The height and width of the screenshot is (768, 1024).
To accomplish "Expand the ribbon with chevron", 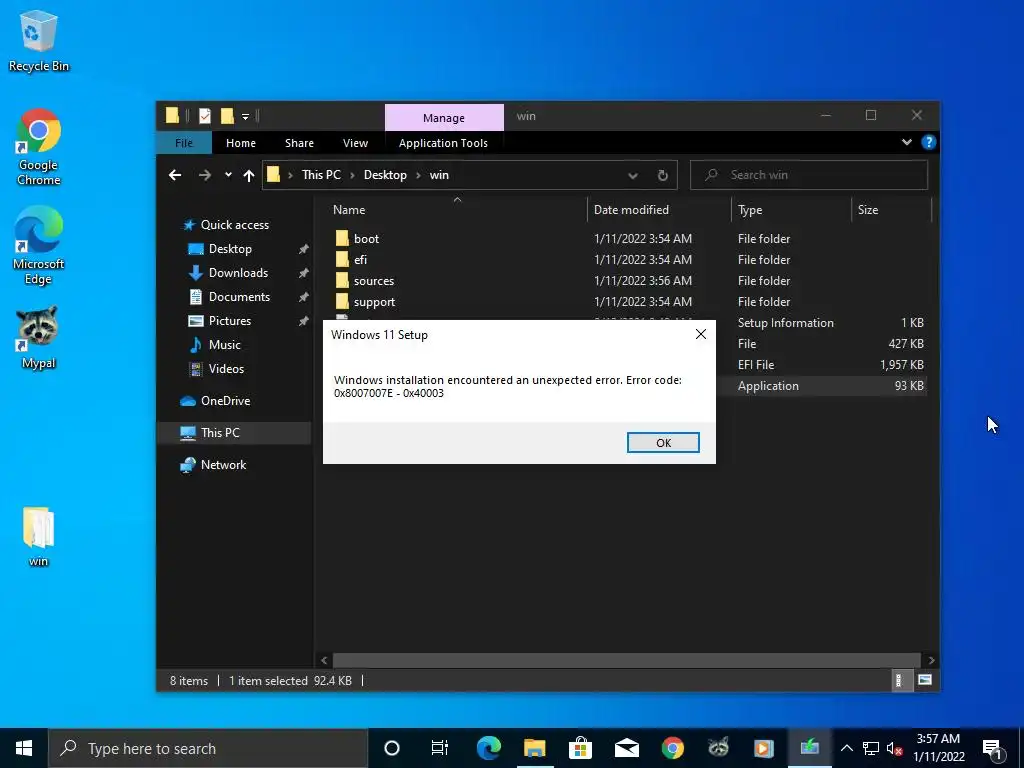I will (x=906, y=142).
